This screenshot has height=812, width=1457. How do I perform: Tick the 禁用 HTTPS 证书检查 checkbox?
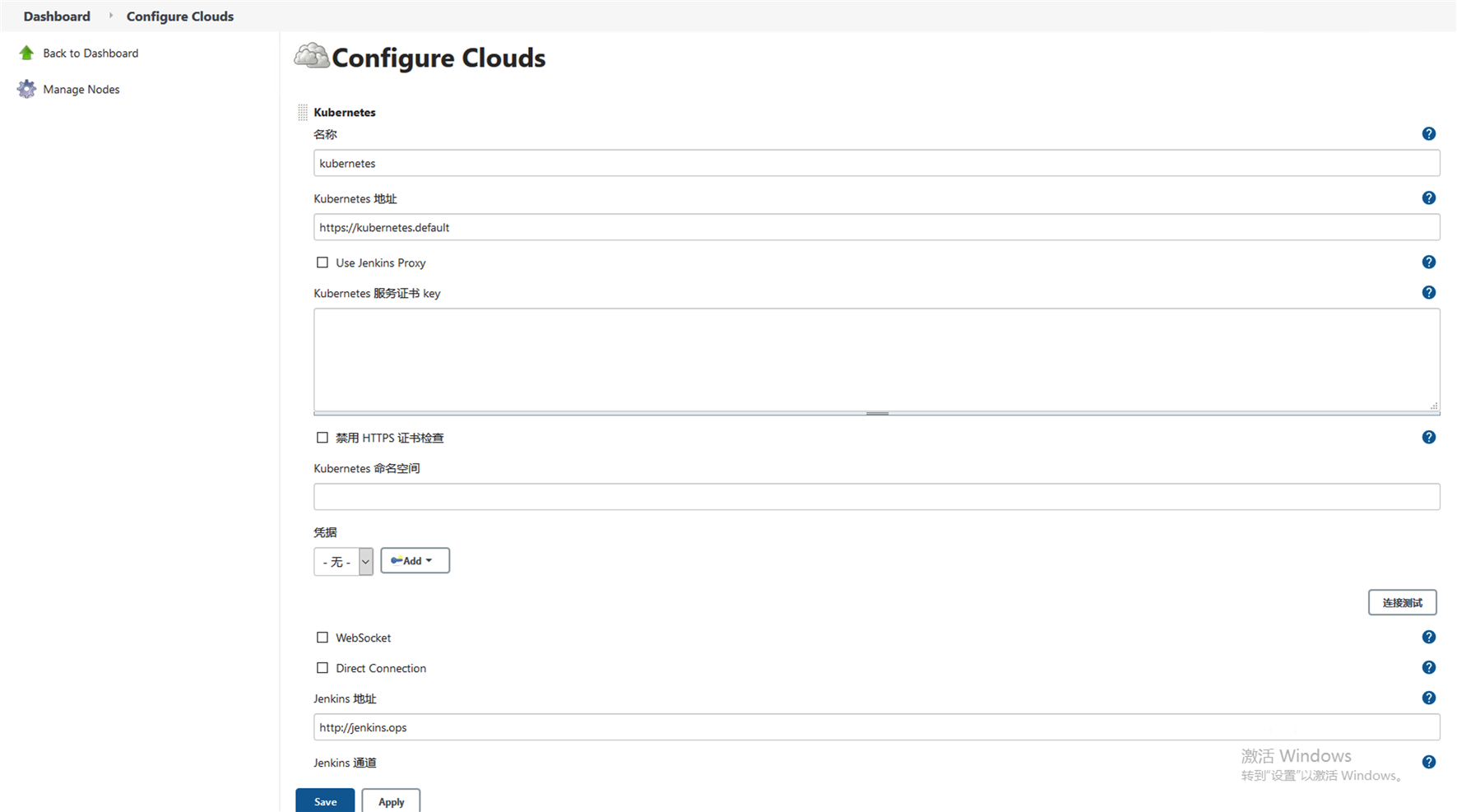[x=322, y=438]
